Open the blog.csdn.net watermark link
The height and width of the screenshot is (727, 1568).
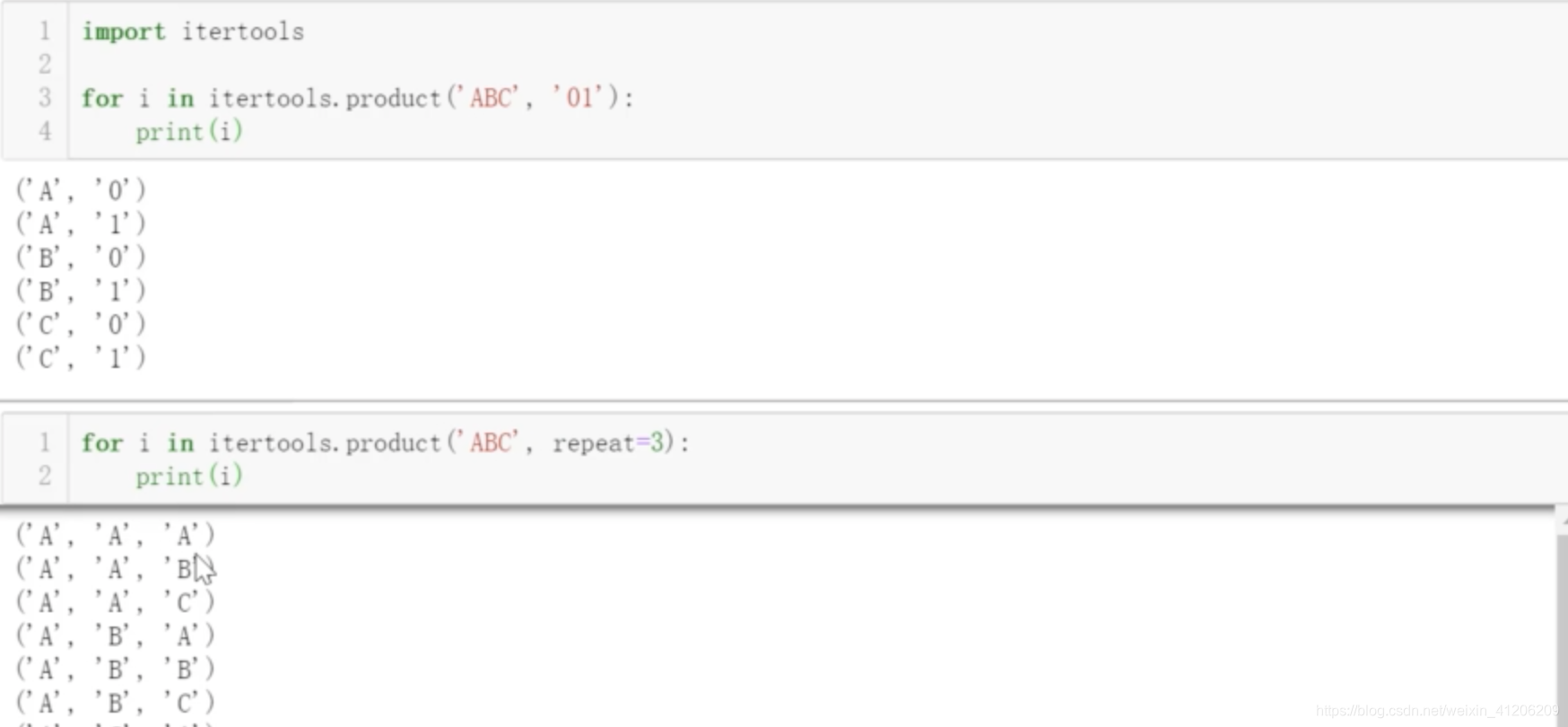[1438, 711]
